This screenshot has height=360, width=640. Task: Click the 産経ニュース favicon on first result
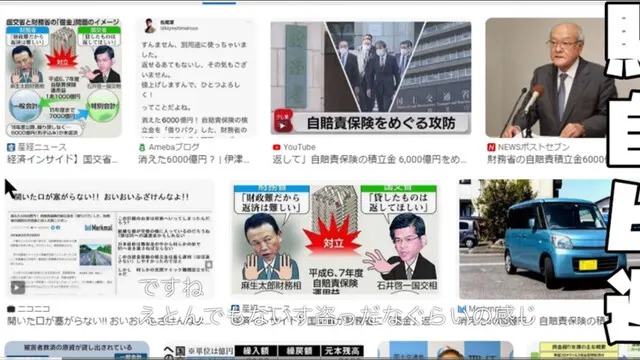pos(11,147)
